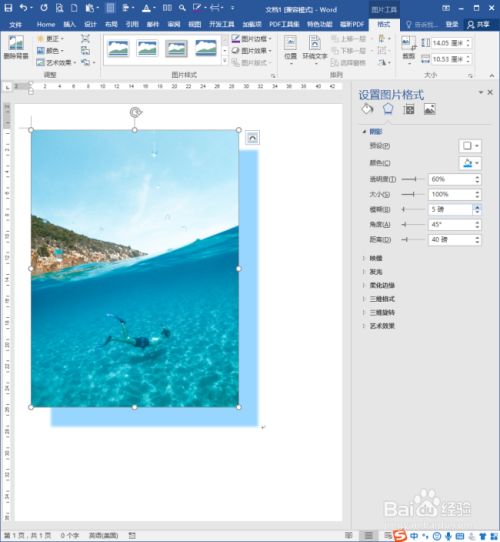This screenshot has width=500, height=542.
Task: Open the Artistic Effects (艺术效果) ribbon dropdown
Action: click(56, 63)
